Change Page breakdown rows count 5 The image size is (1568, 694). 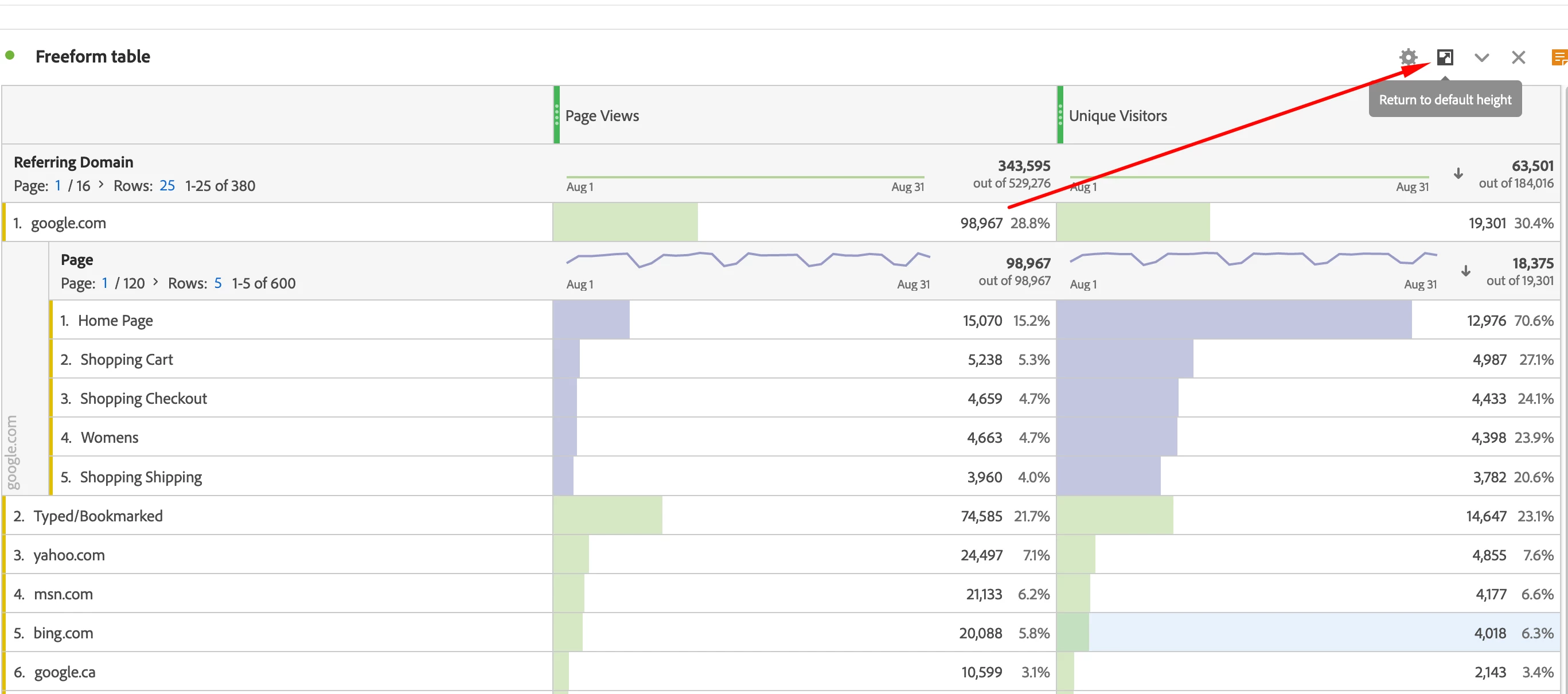[217, 283]
